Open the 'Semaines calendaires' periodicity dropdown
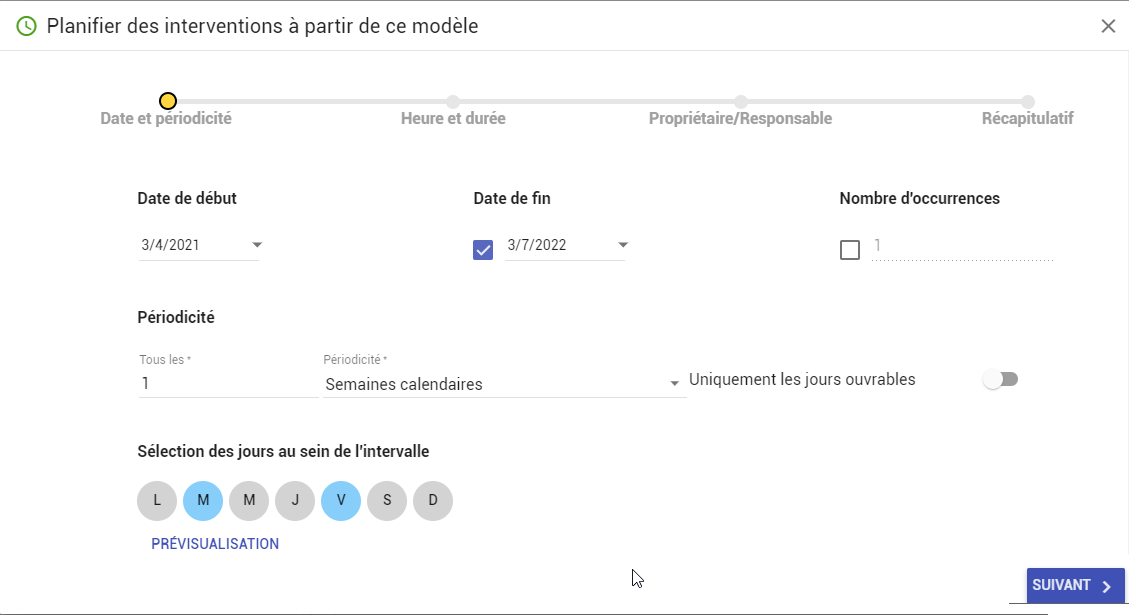The image size is (1129, 615). click(504, 384)
